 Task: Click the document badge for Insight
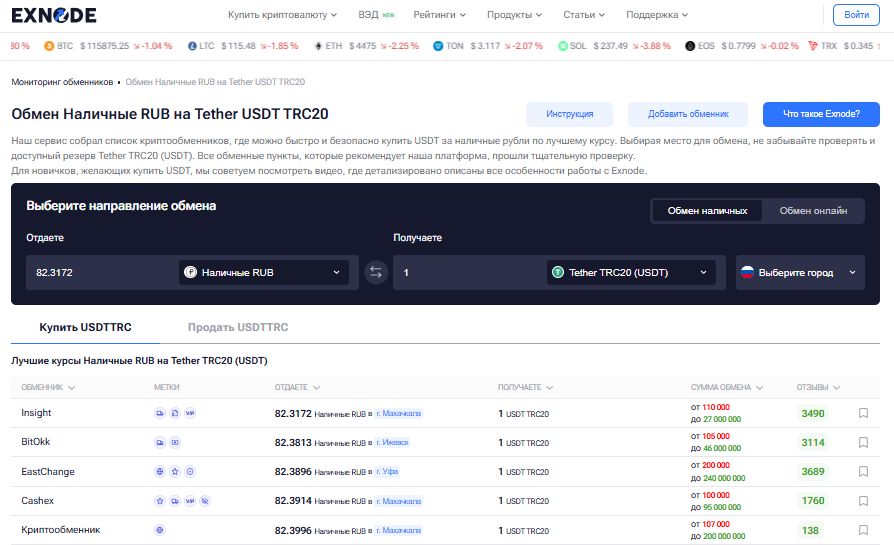[x=175, y=413]
